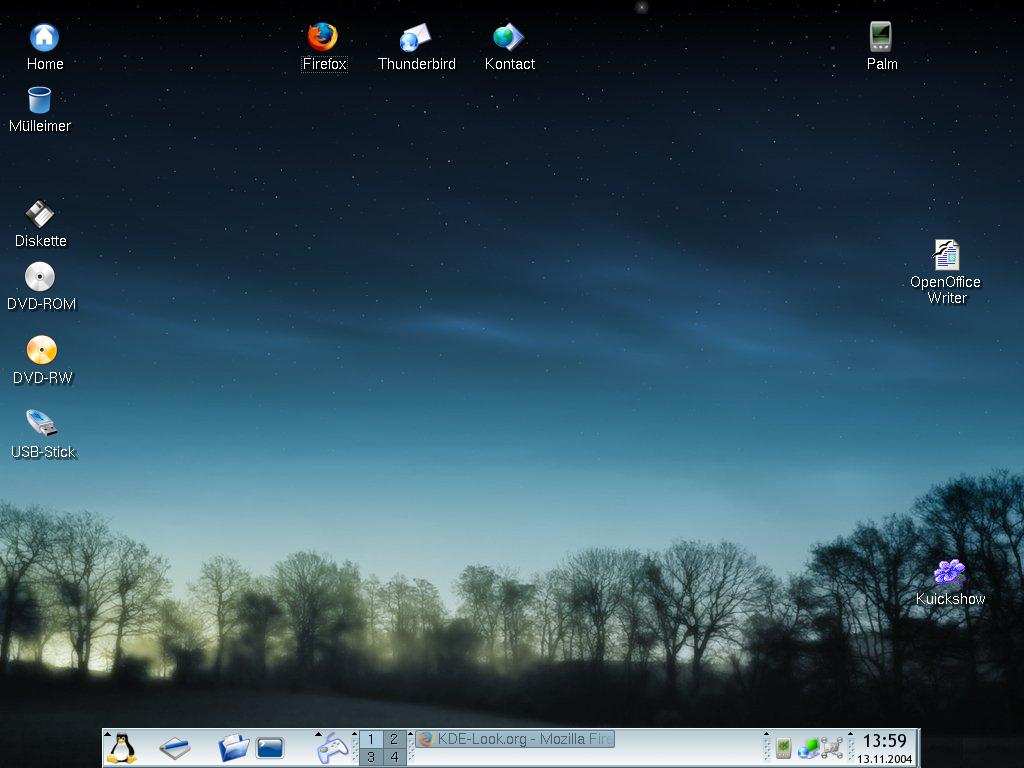Expand arrow above the gamepad panel icon
The width and height of the screenshot is (1024, 768).
319,734
